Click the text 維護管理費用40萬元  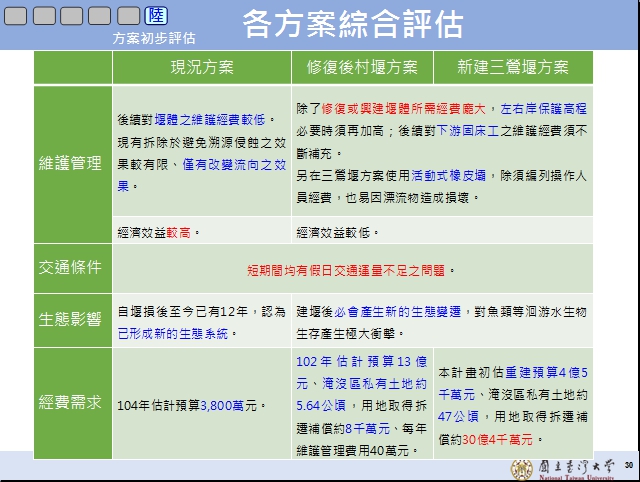click(353, 451)
